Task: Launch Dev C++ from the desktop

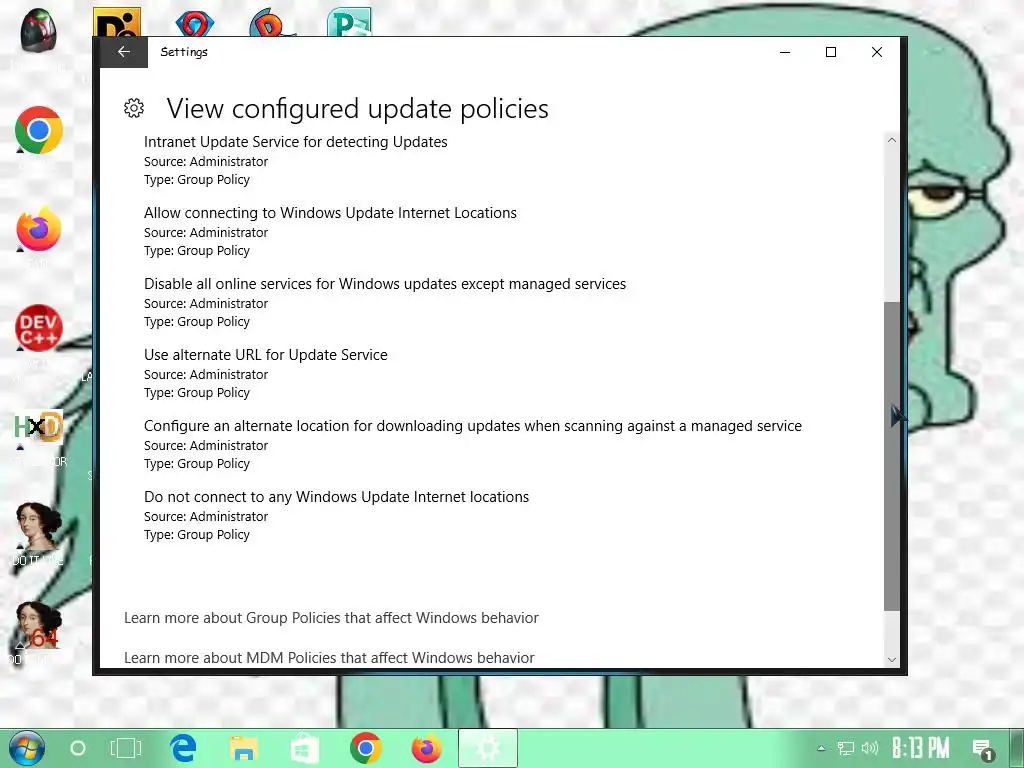Action: click(x=39, y=328)
